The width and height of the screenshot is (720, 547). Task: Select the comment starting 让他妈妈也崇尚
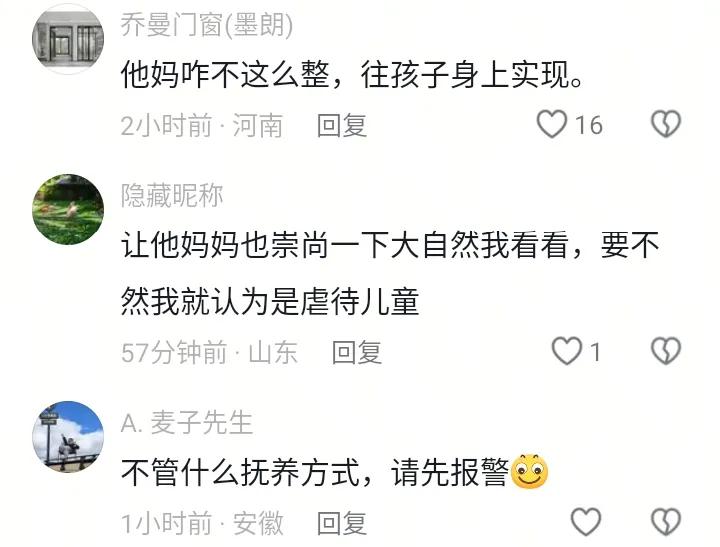tap(390, 273)
